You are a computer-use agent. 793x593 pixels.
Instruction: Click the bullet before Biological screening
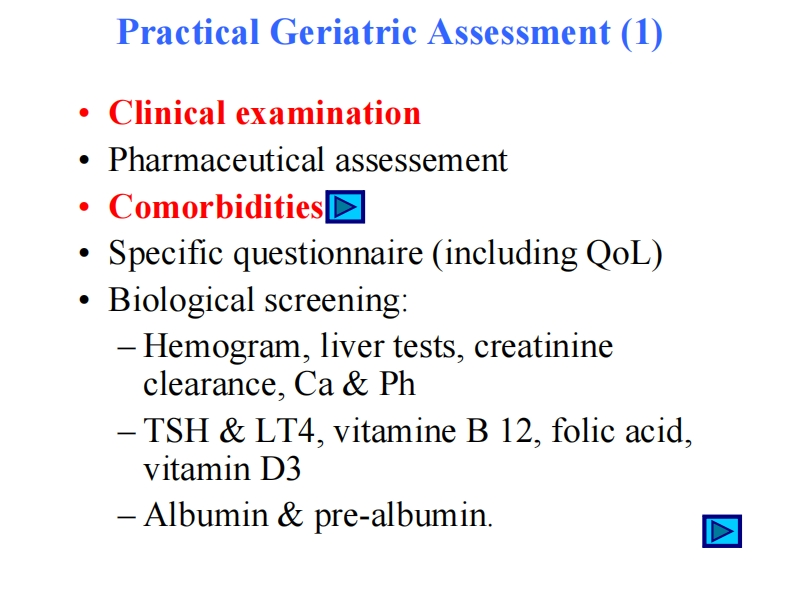(86, 301)
